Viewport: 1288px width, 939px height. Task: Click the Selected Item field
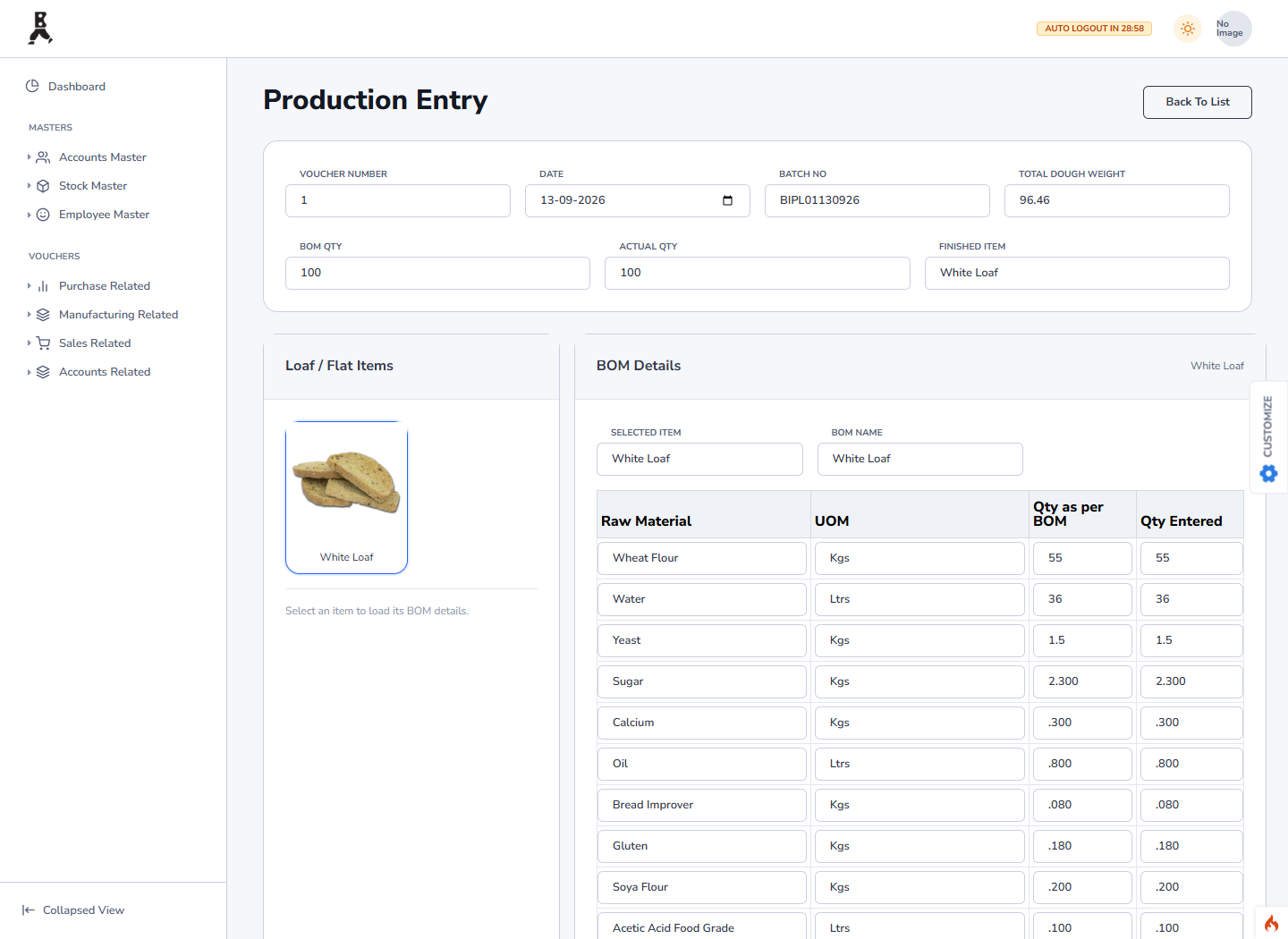click(699, 459)
